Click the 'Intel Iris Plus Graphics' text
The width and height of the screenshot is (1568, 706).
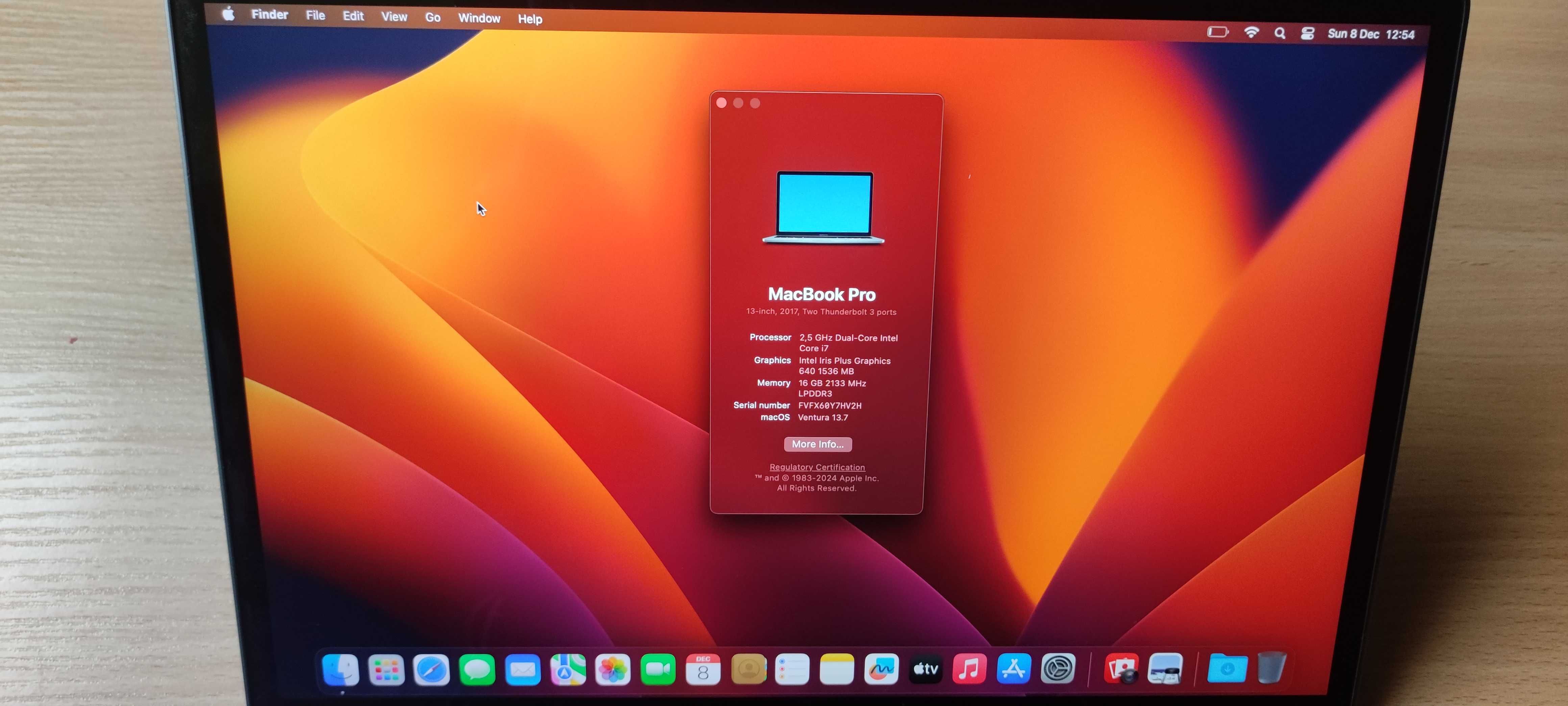pos(845,361)
